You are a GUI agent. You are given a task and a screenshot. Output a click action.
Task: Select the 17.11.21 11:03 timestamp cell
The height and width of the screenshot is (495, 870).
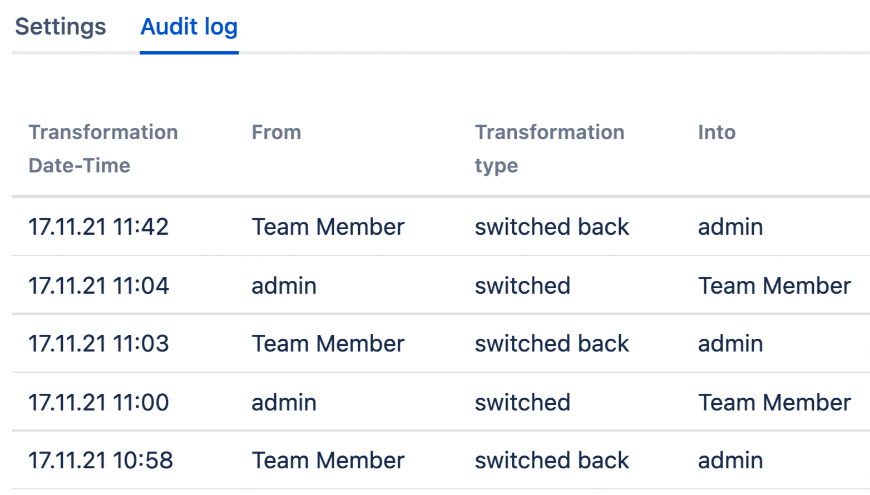[x=98, y=344]
